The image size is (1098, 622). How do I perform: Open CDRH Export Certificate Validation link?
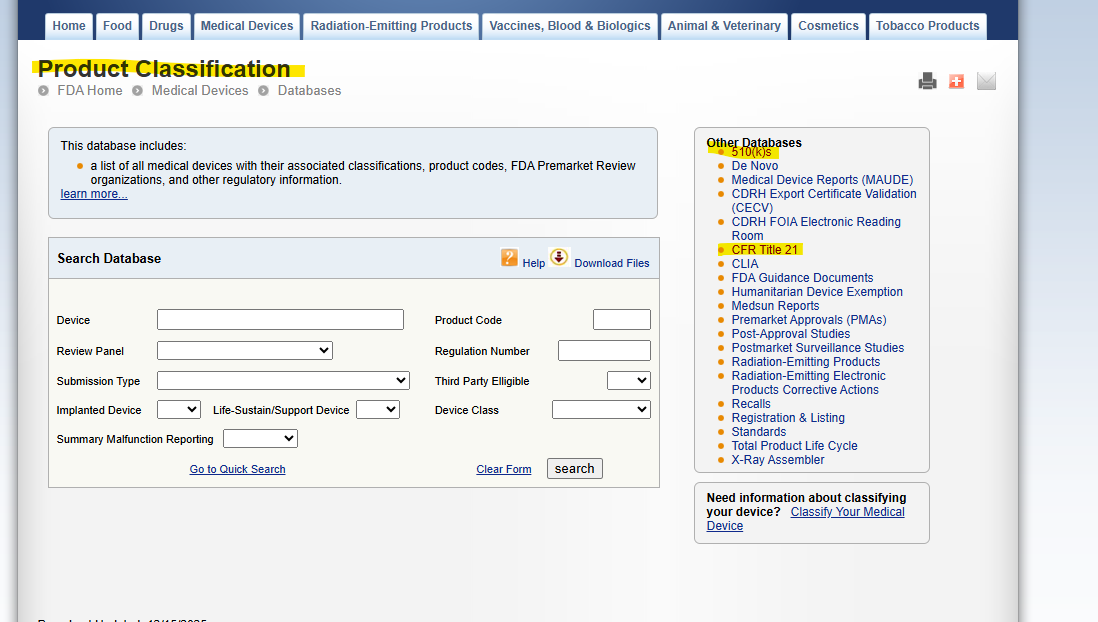pos(824,201)
